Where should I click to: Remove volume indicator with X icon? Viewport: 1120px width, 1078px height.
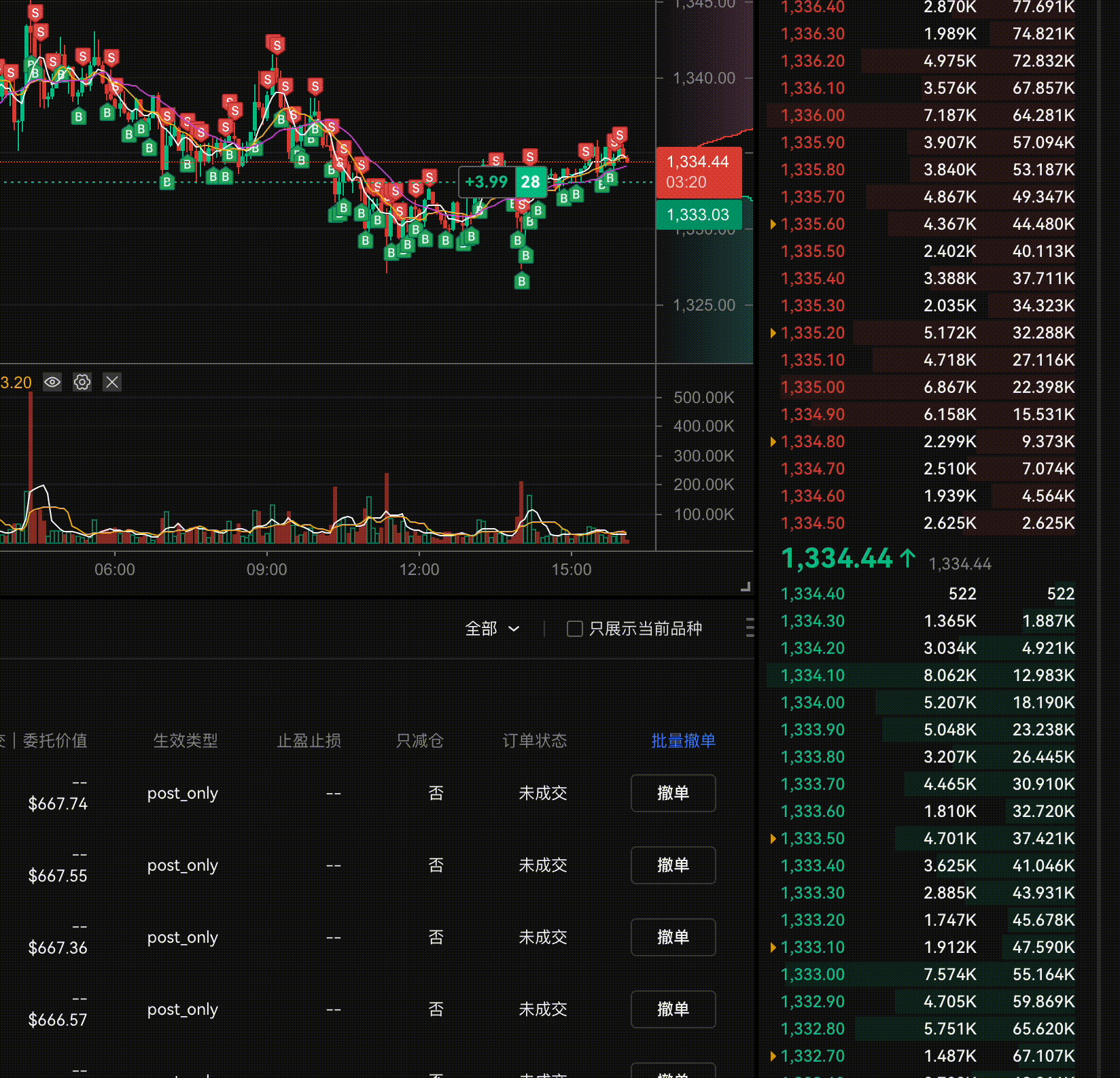tap(112, 382)
